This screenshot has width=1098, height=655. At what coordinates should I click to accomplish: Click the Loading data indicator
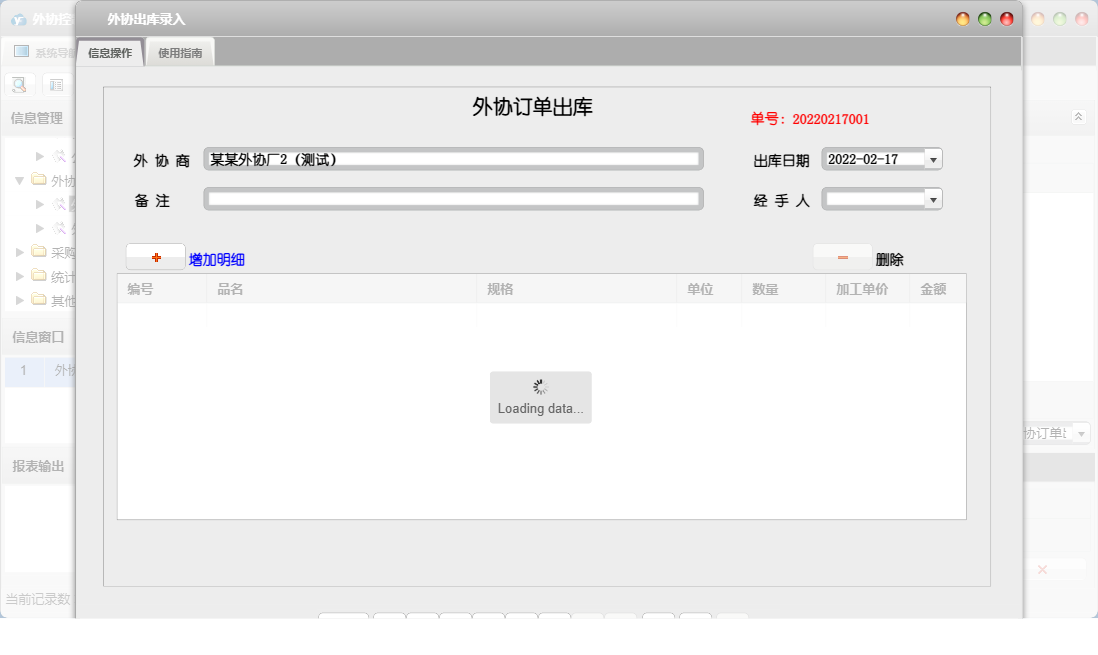click(x=541, y=397)
